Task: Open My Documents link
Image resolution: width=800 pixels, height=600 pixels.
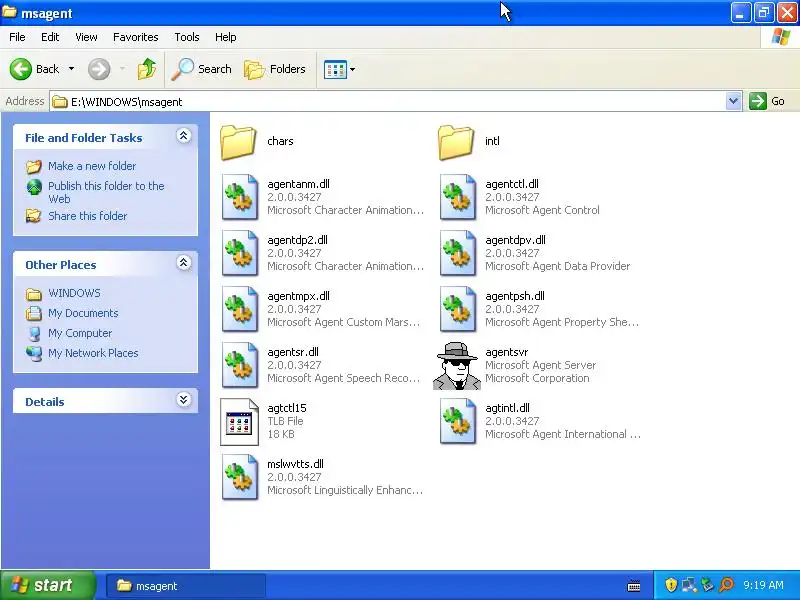Action: pyautogui.click(x=83, y=313)
